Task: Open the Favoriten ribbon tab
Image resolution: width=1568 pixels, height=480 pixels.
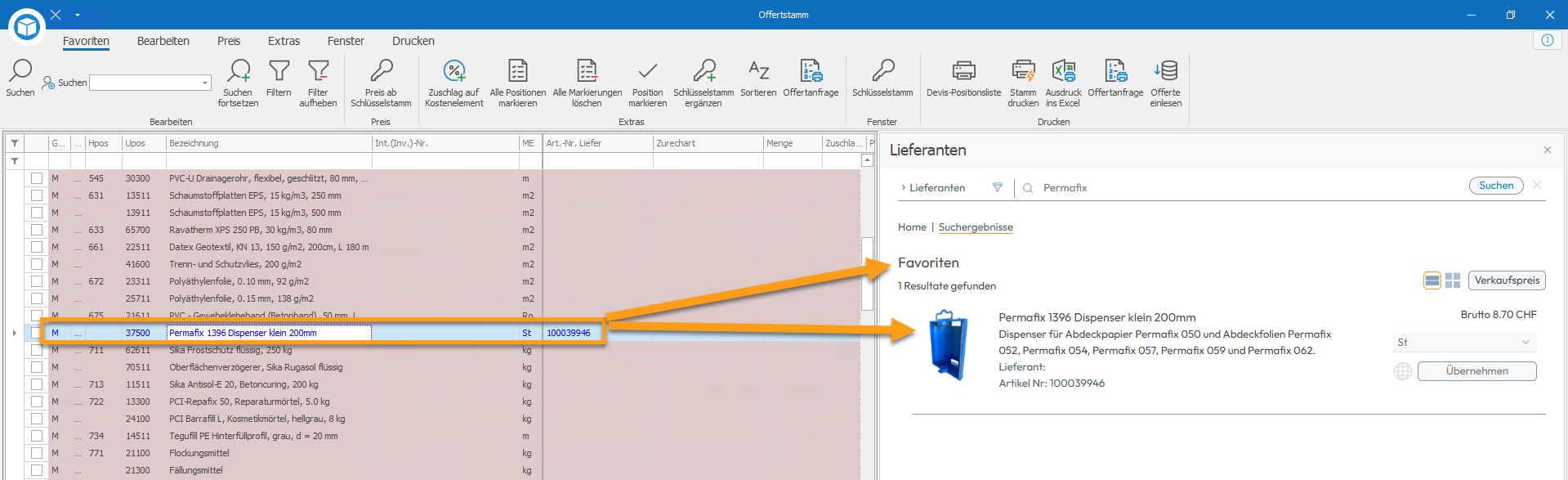Action: (86, 41)
